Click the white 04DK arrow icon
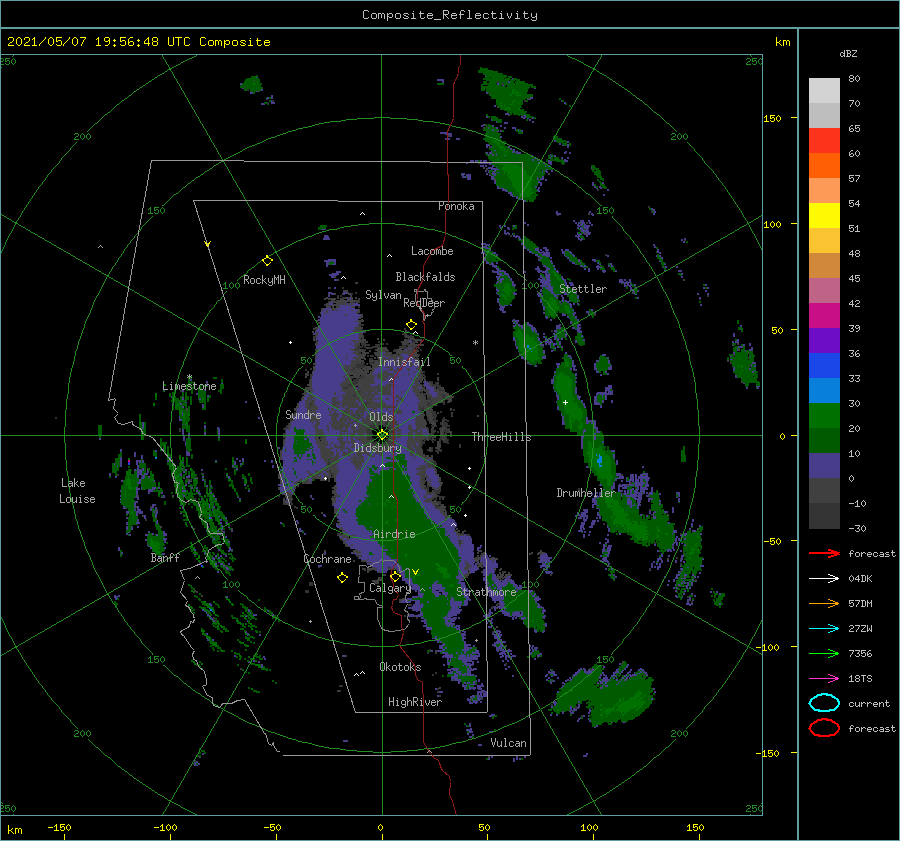Viewport: 900px width, 841px height. (x=824, y=579)
